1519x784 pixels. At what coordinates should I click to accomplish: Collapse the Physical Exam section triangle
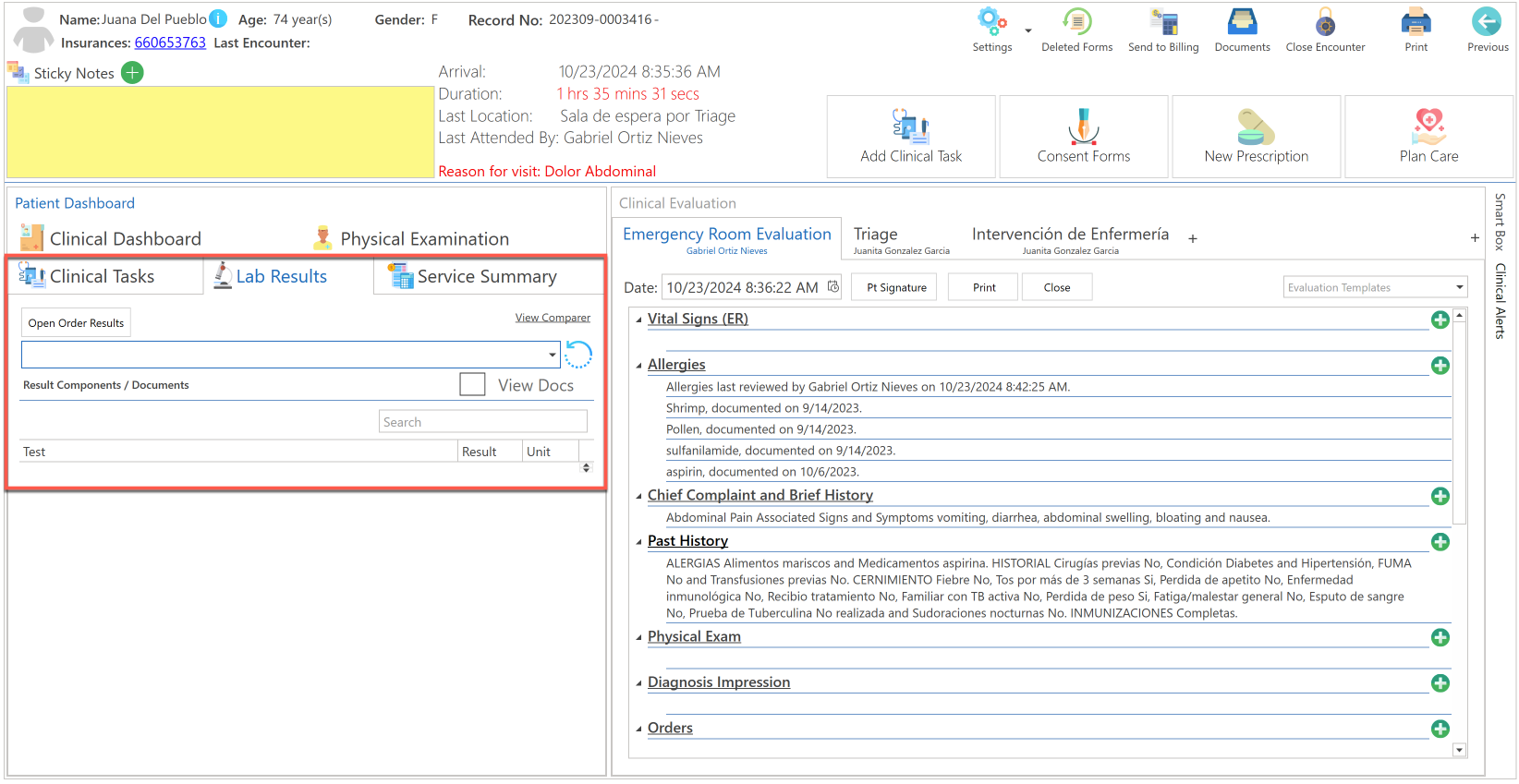tap(638, 638)
